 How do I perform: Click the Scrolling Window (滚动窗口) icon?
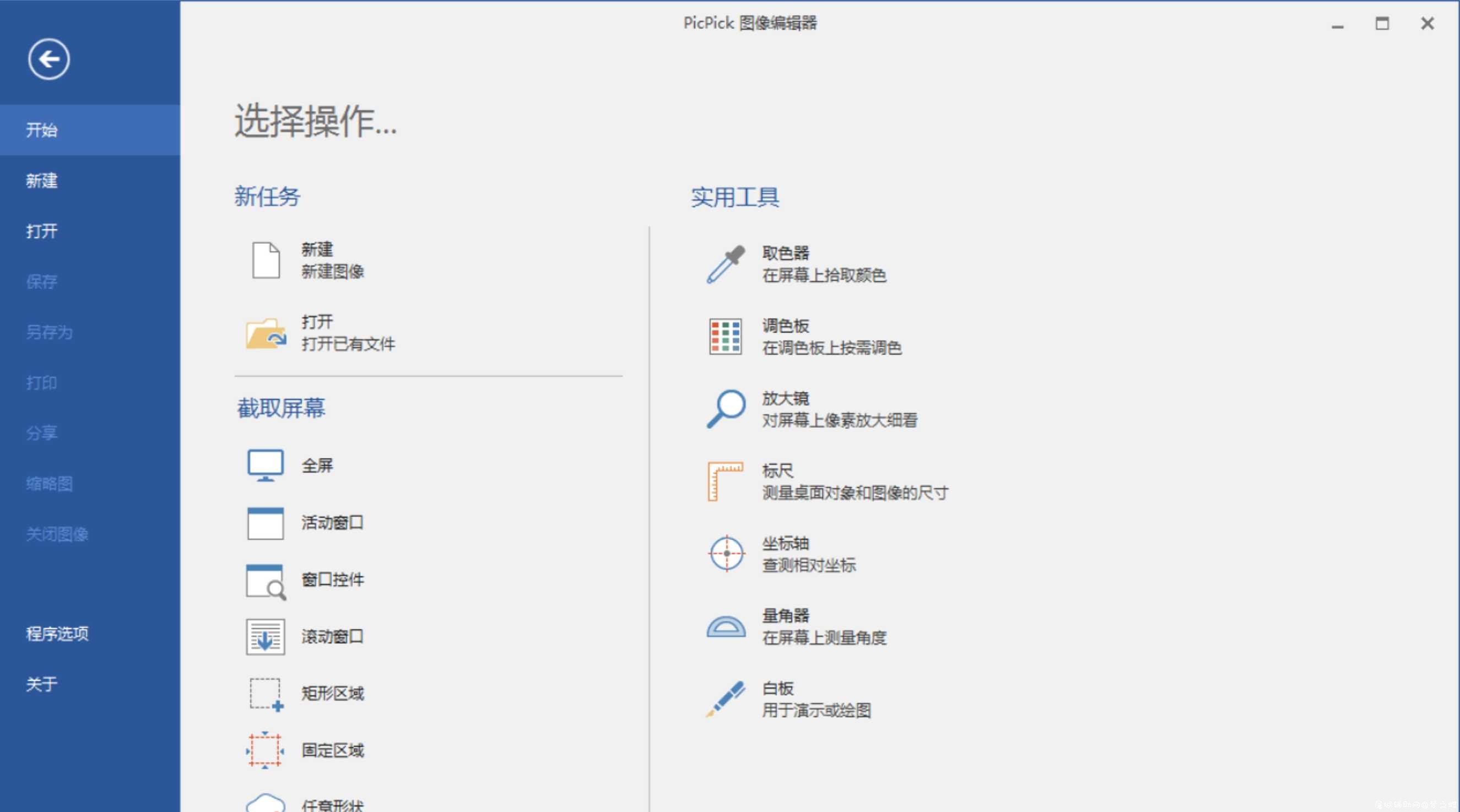265,637
